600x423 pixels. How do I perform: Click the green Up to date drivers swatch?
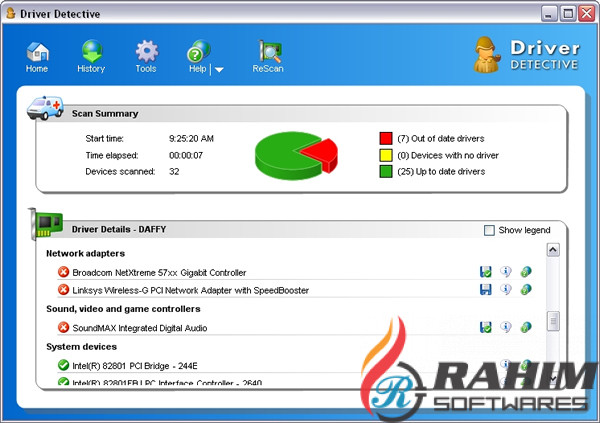(x=386, y=171)
